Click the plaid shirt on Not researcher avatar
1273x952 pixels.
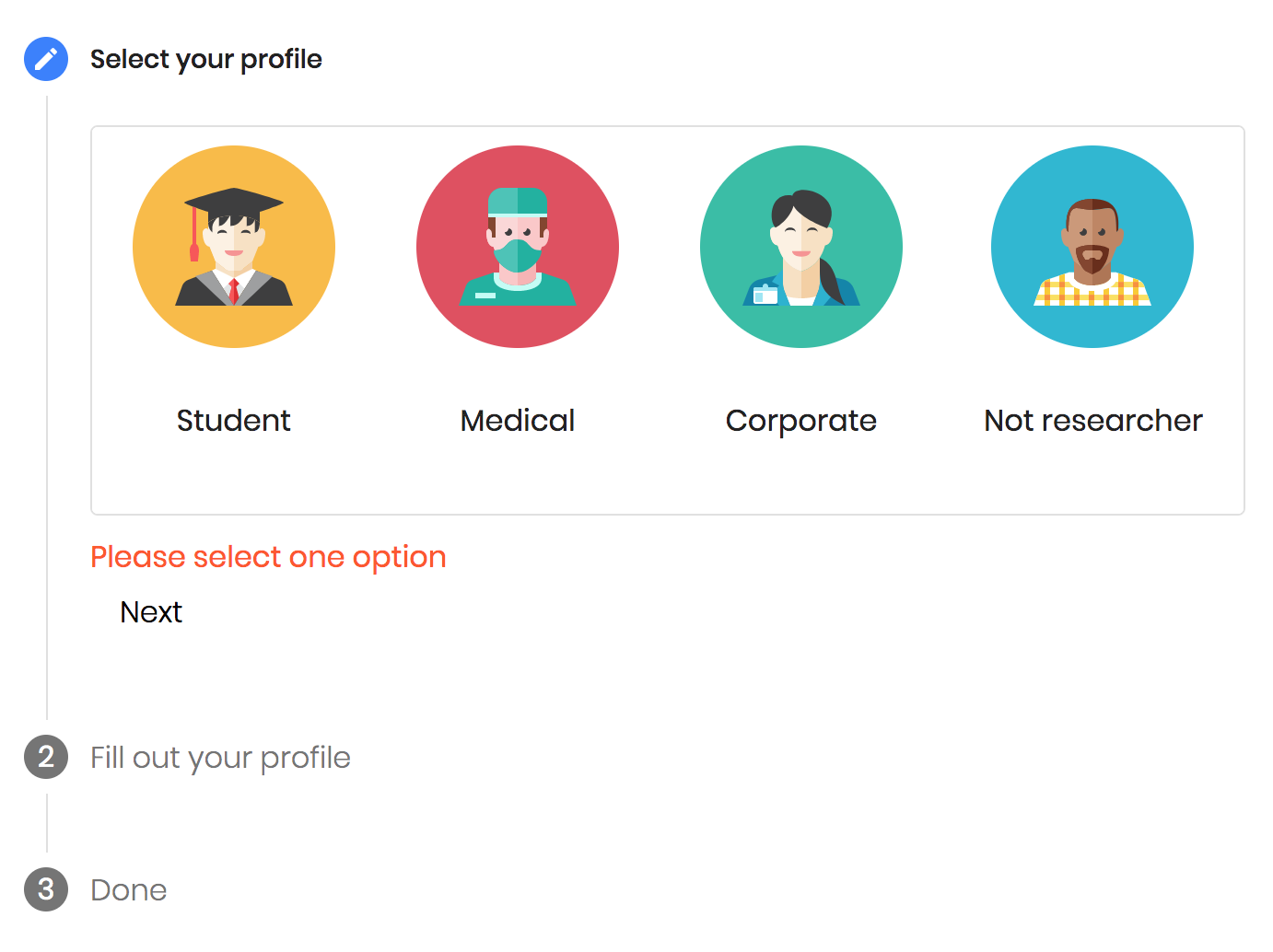pos(1092,290)
